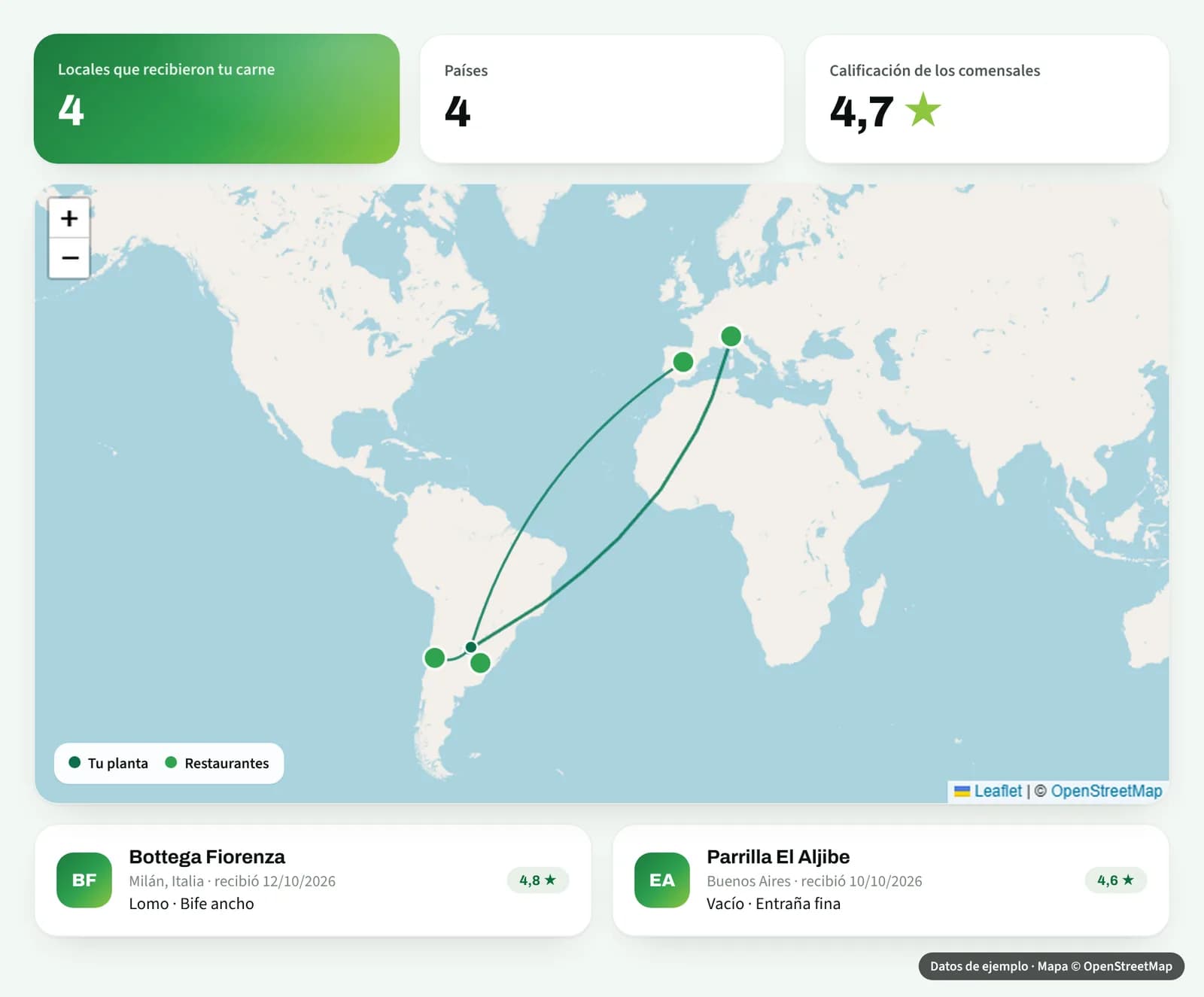This screenshot has height=997, width=1204.
Task: Click the Calificación de los comensales label
Action: point(935,71)
